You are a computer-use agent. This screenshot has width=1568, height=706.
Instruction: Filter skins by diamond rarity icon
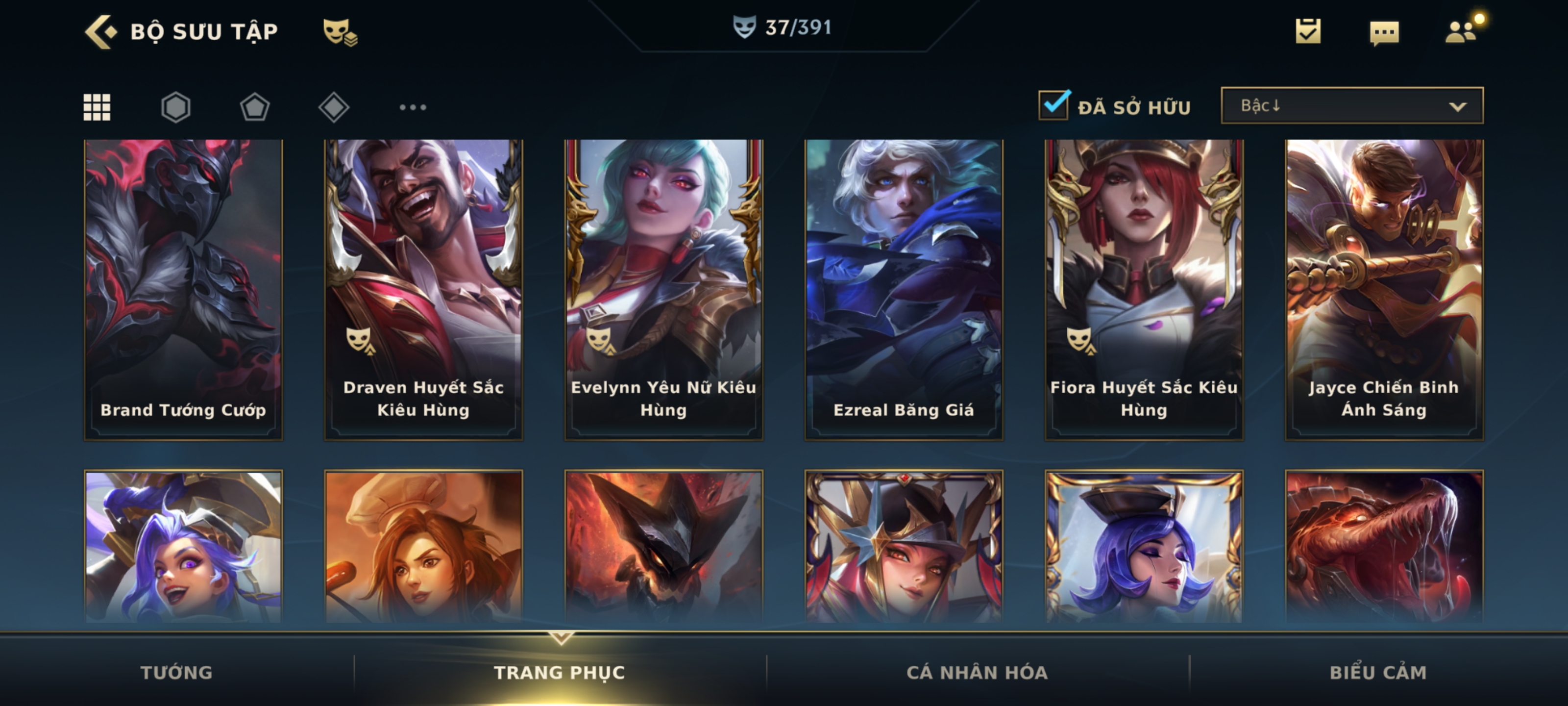(x=334, y=107)
